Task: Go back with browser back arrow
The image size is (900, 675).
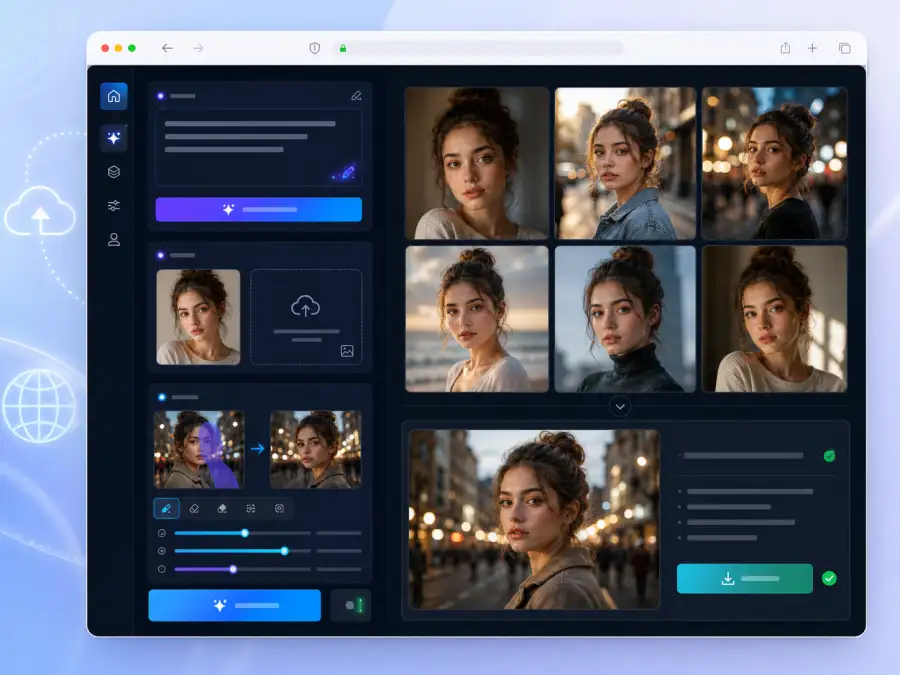Action: 167,48
